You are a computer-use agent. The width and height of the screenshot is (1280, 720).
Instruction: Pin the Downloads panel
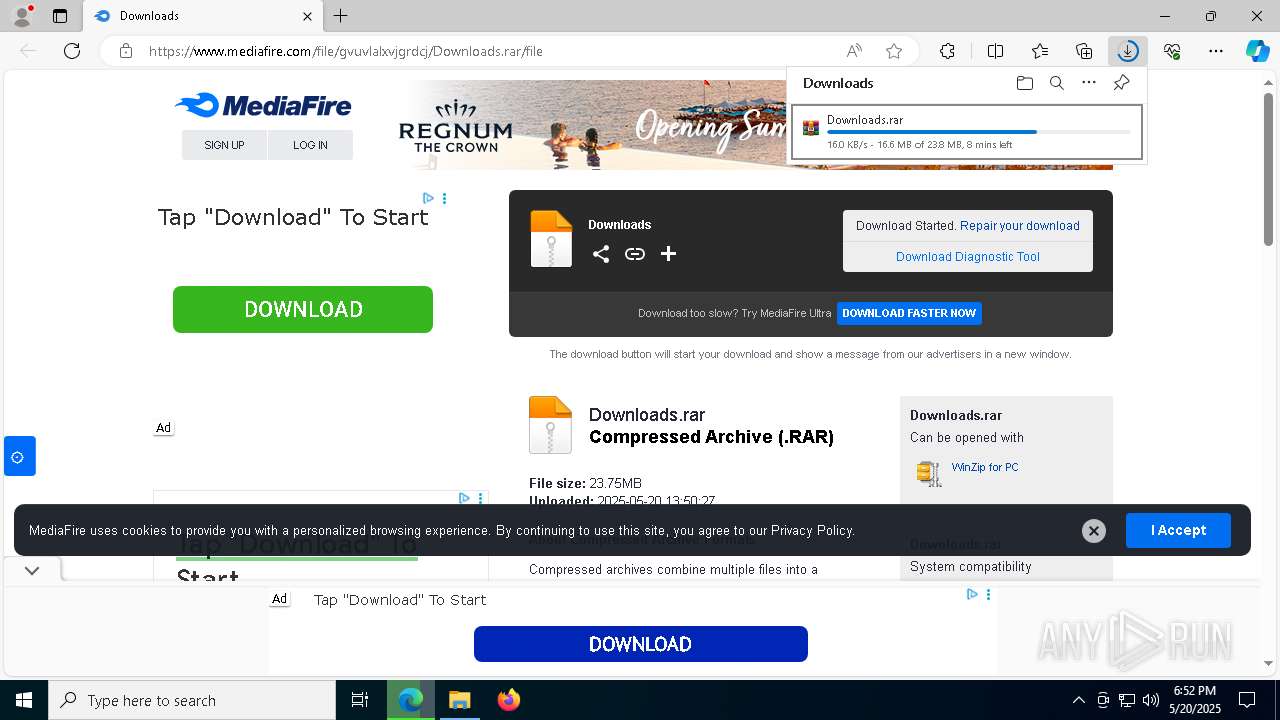[1122, 83]
